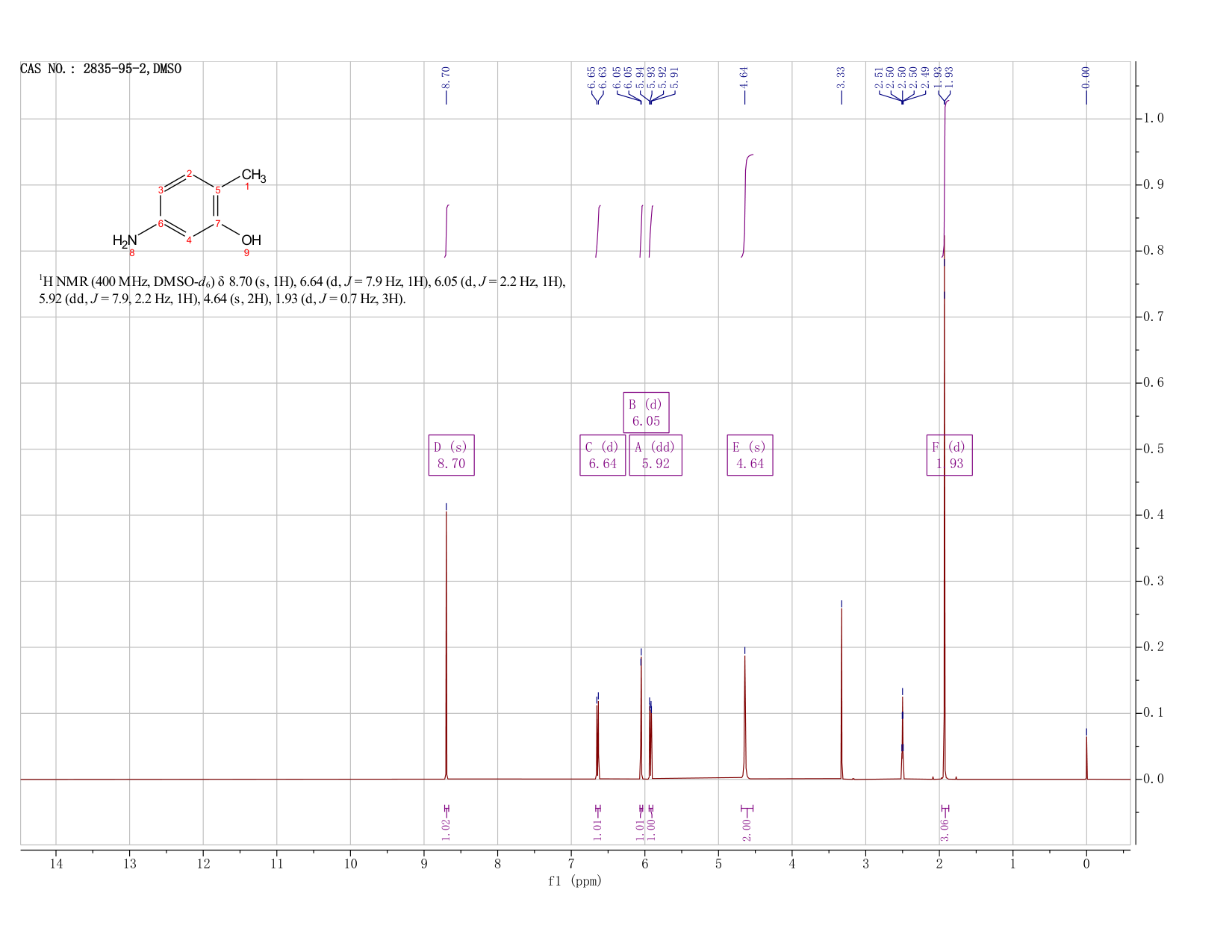Click integral value 3.06 under 1.93 peak
The height and width of the screenshot is (952, 1232).
coord(945,829)
